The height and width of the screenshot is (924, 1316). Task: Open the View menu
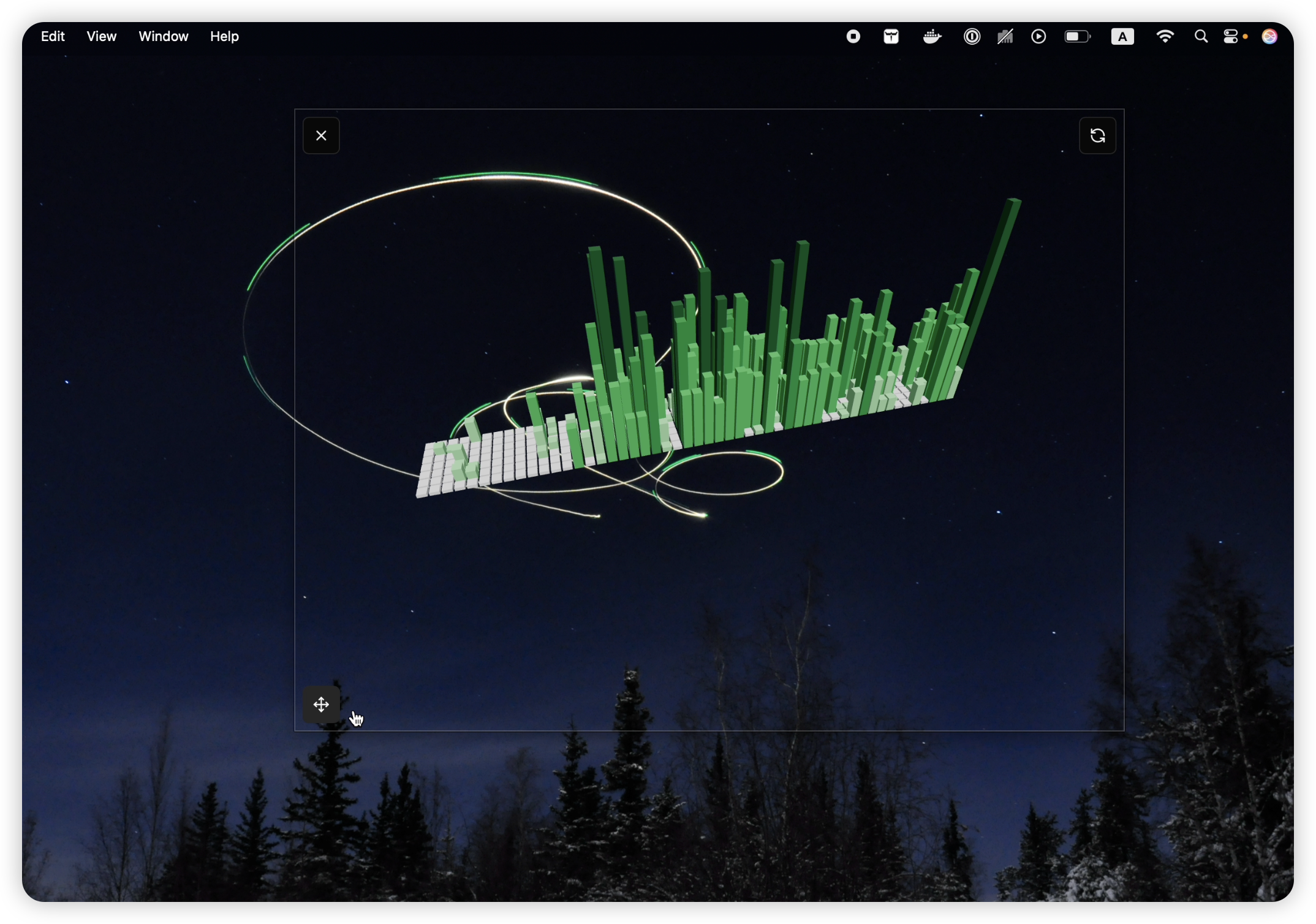tap(102, 37)
